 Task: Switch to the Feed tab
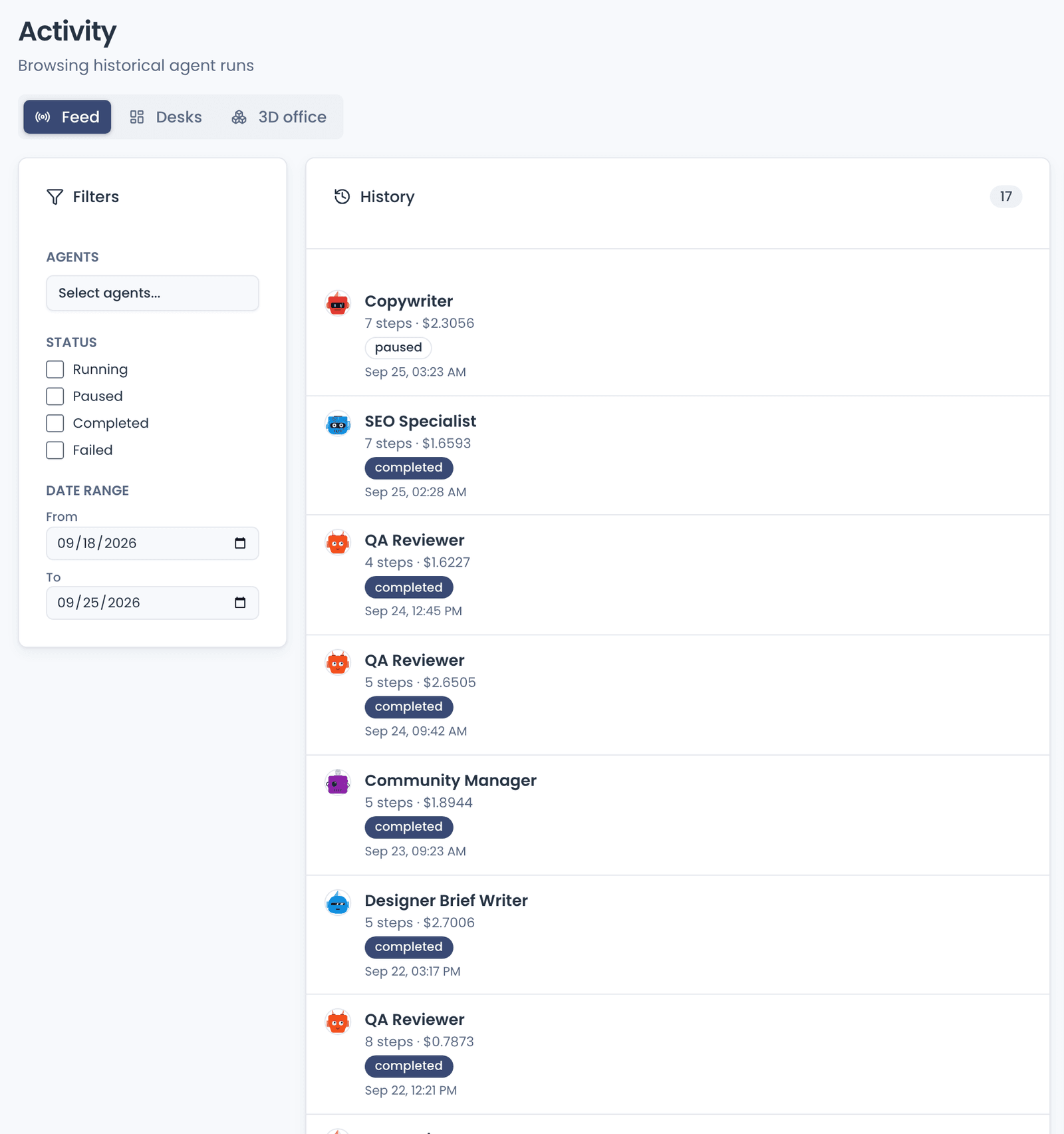[67, 117]
